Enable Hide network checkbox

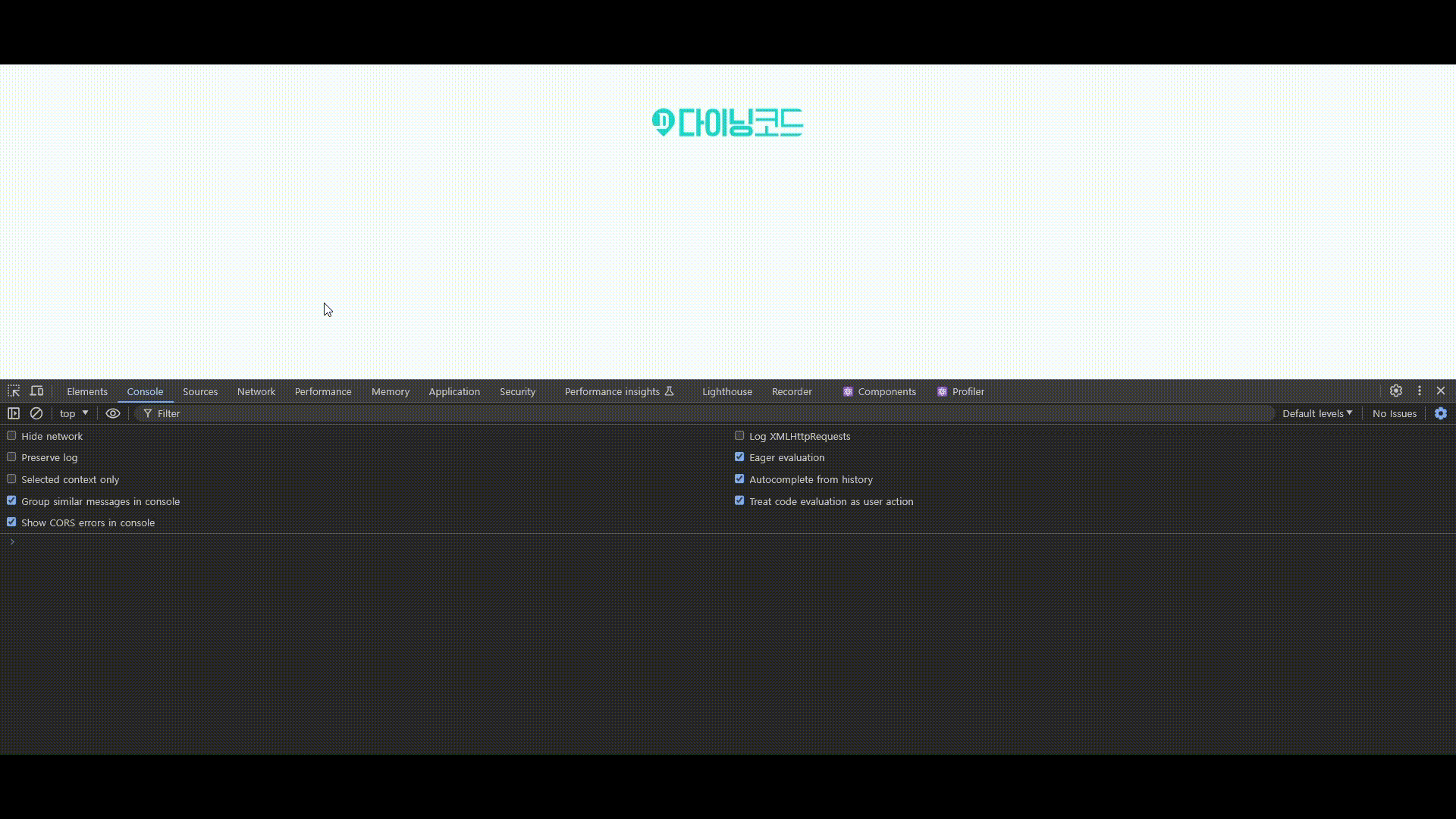pyautogui.click(x=11, y=436)
